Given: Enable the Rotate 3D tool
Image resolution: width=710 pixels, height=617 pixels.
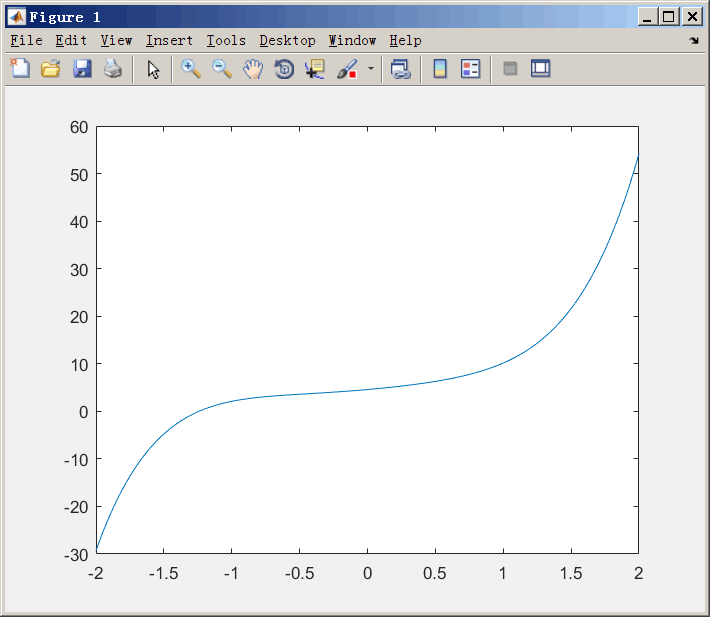Looking at the screenshot, I should click(x=284, y=69).
